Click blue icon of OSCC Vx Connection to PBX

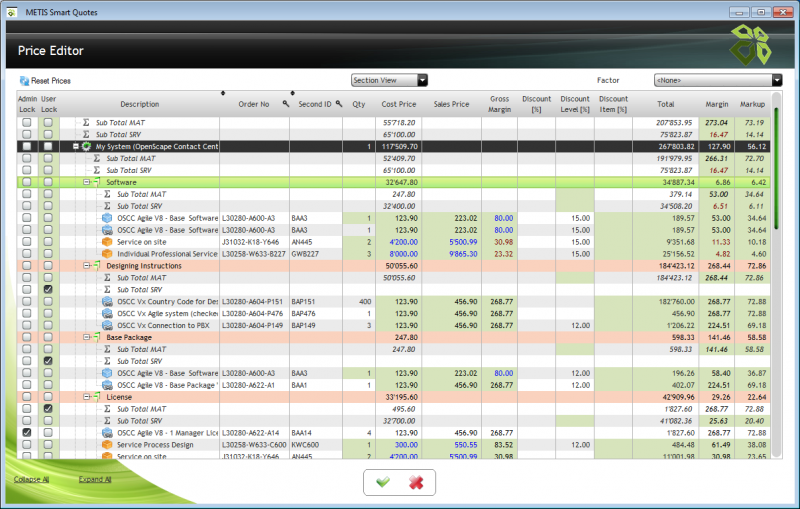tap(107, 325)
